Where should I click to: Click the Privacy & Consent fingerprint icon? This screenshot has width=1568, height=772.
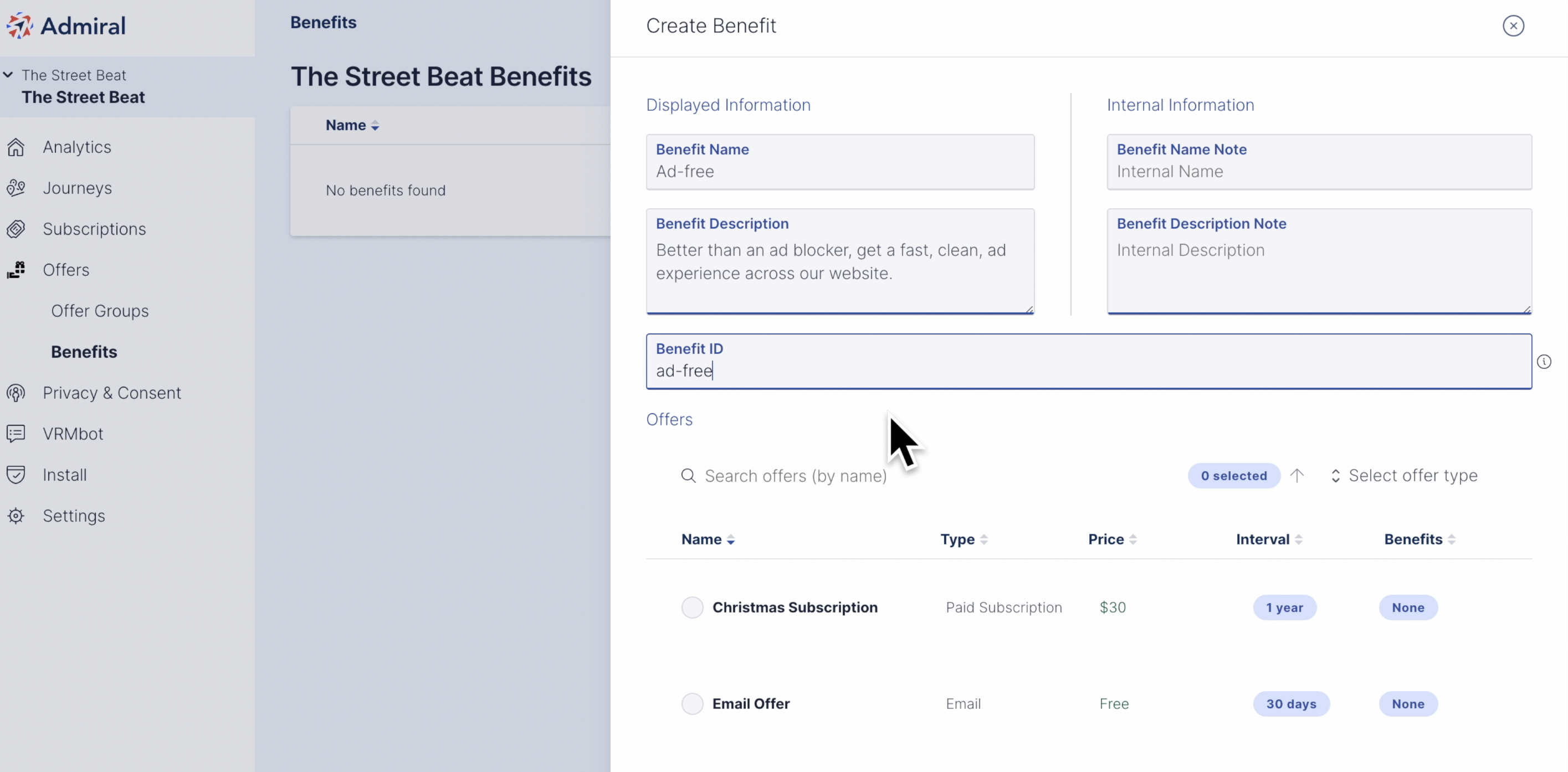16,393
